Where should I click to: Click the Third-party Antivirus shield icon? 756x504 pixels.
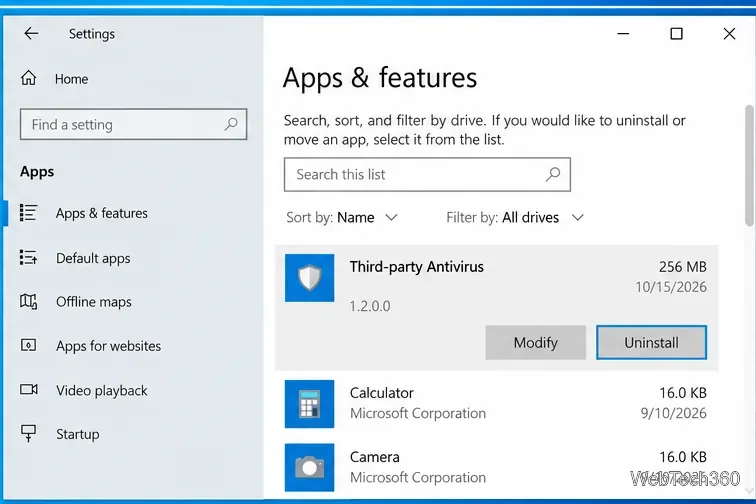point(310,278)
